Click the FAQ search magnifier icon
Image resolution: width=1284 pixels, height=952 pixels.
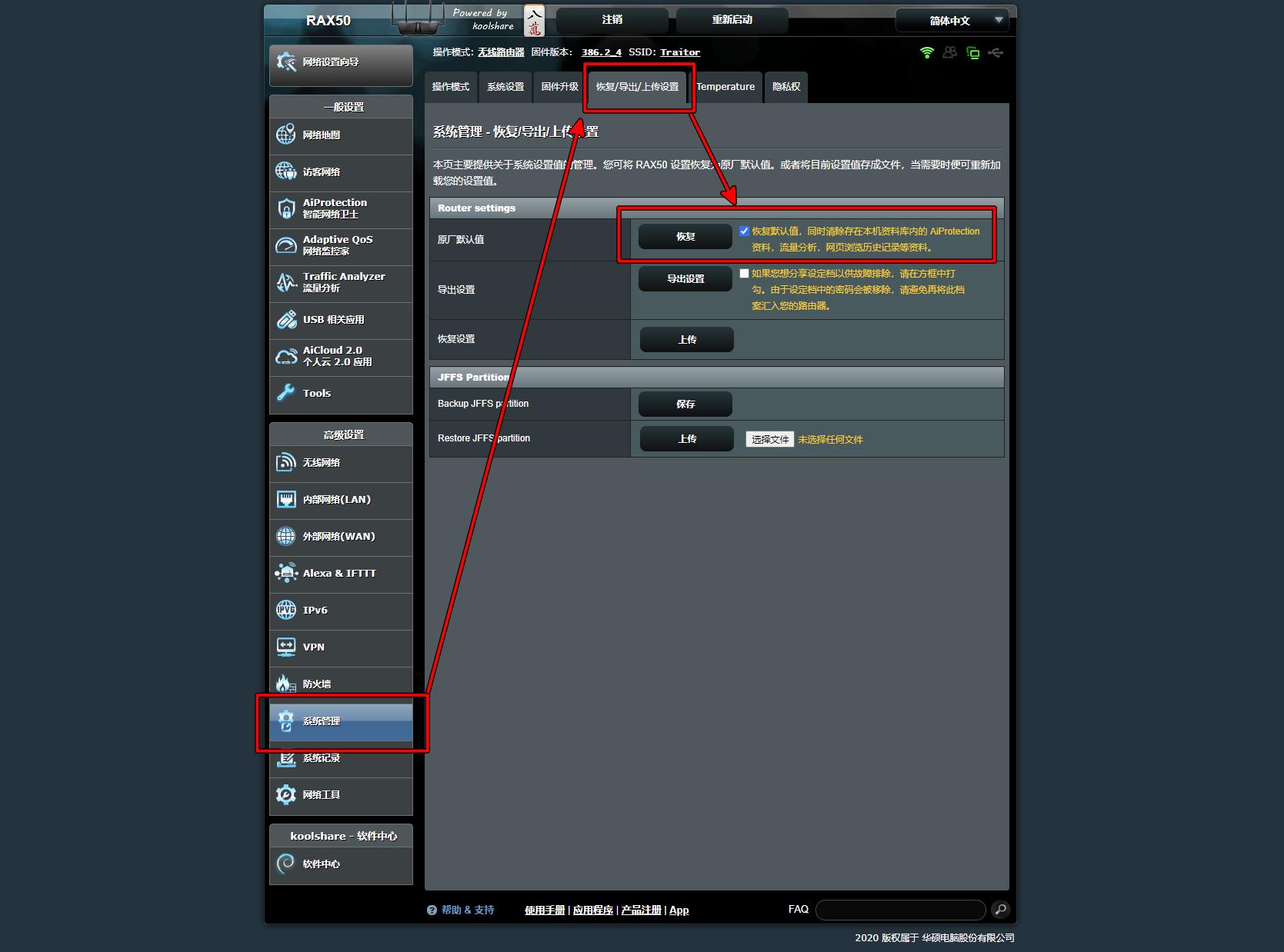1000,910
